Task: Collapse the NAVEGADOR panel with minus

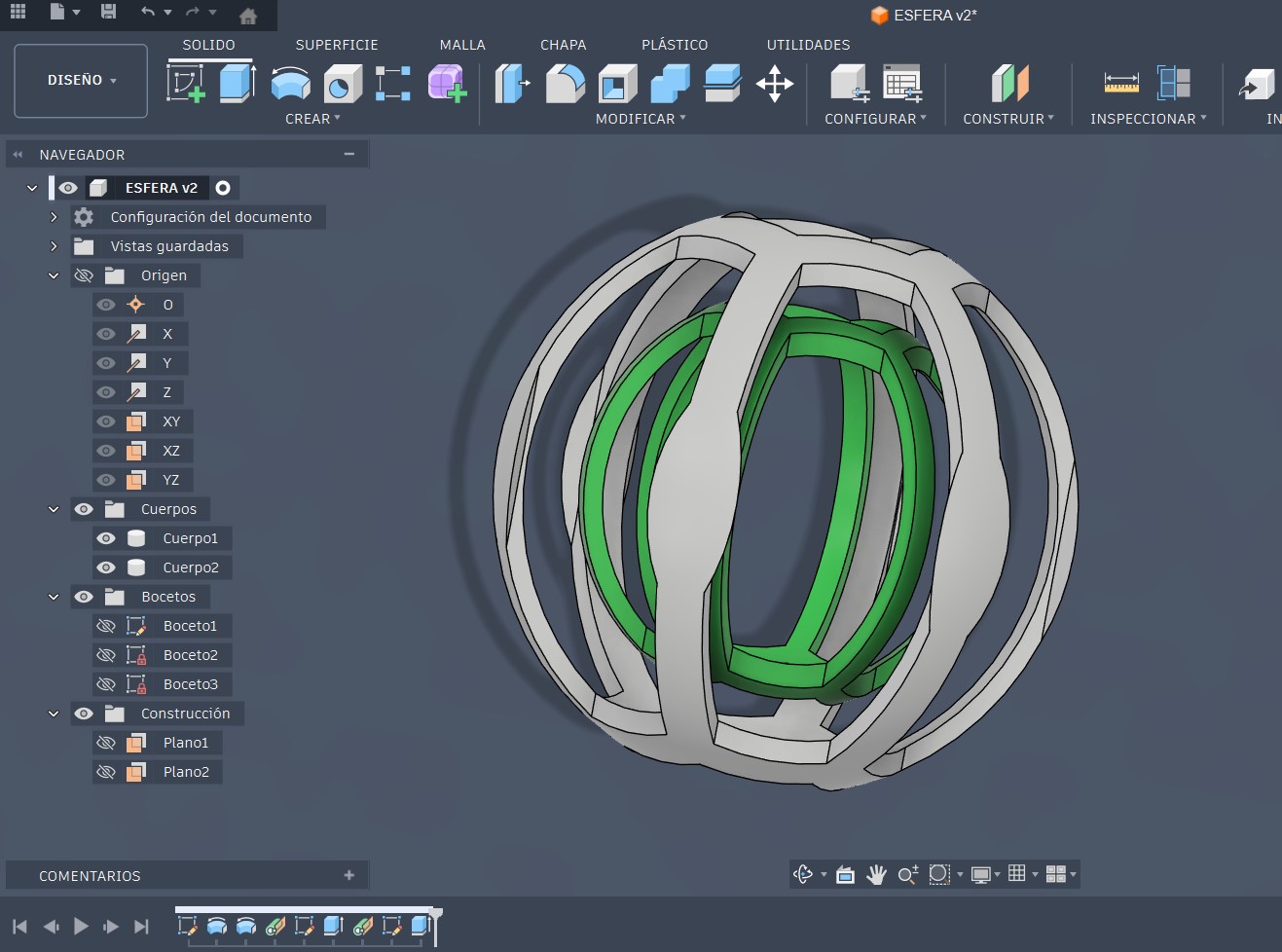Action: 349,154
